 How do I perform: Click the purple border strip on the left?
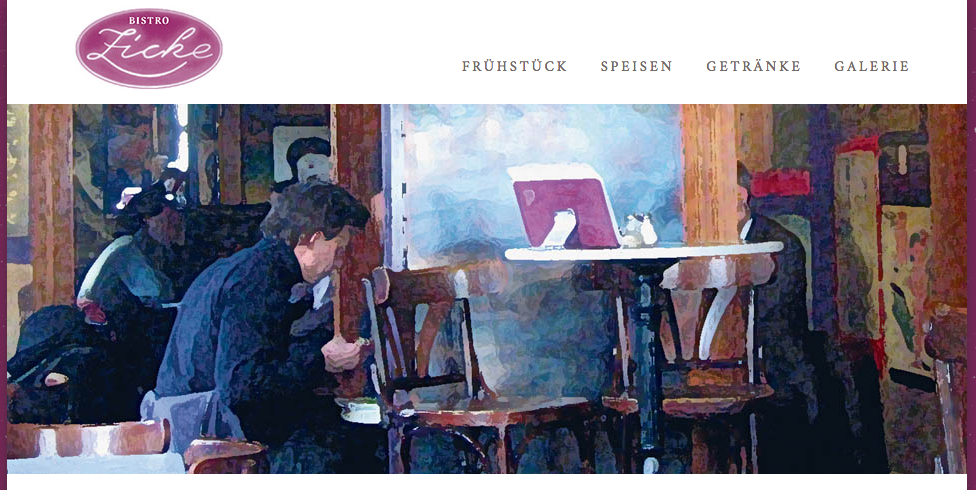pos(3,245)
